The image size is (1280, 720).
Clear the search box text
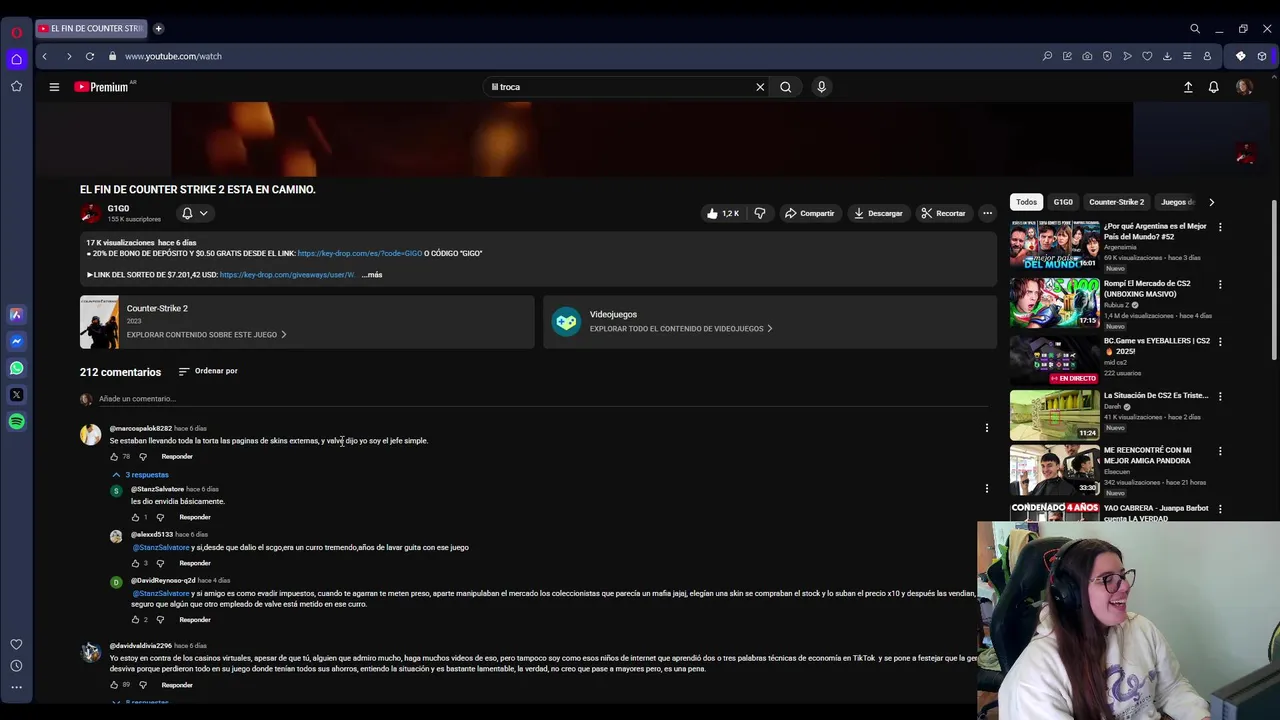(x=760, y=87)
